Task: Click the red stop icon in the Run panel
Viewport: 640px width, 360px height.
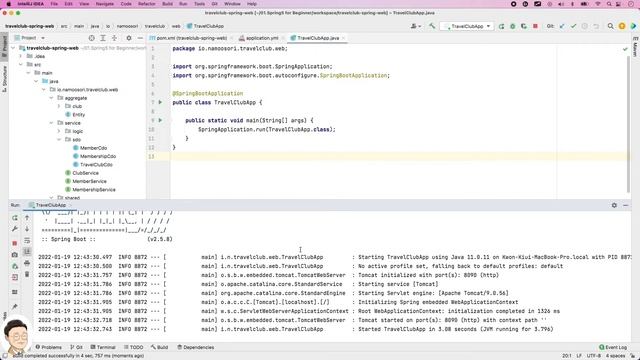Action: click(x=15, y=243)
